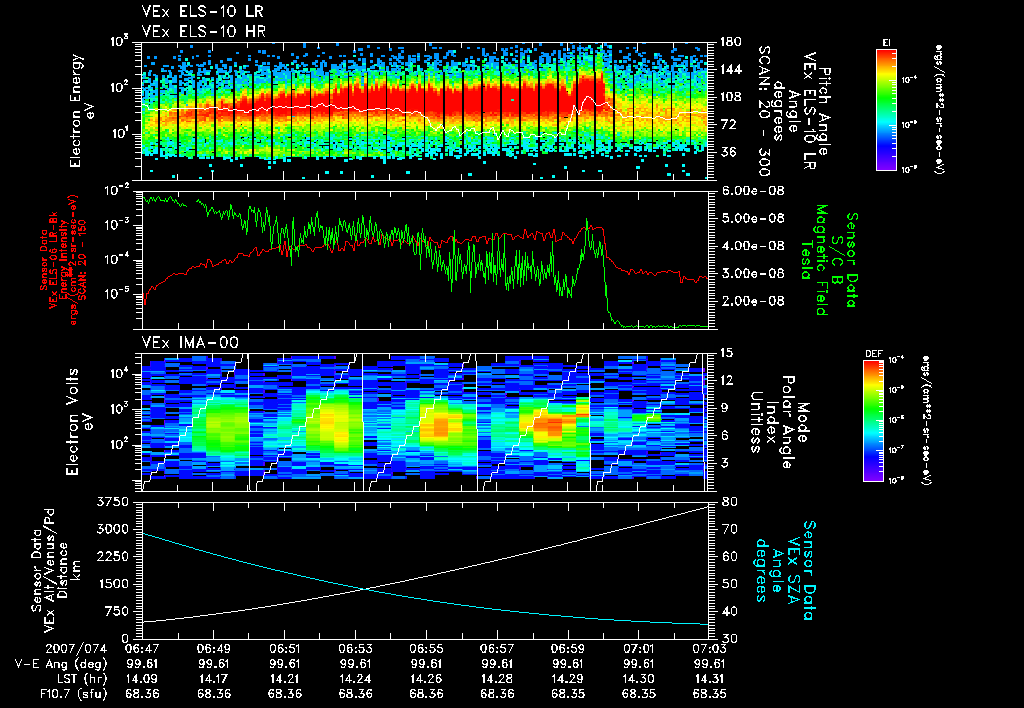Click the 06:57 time tick label

click(497, 649)
